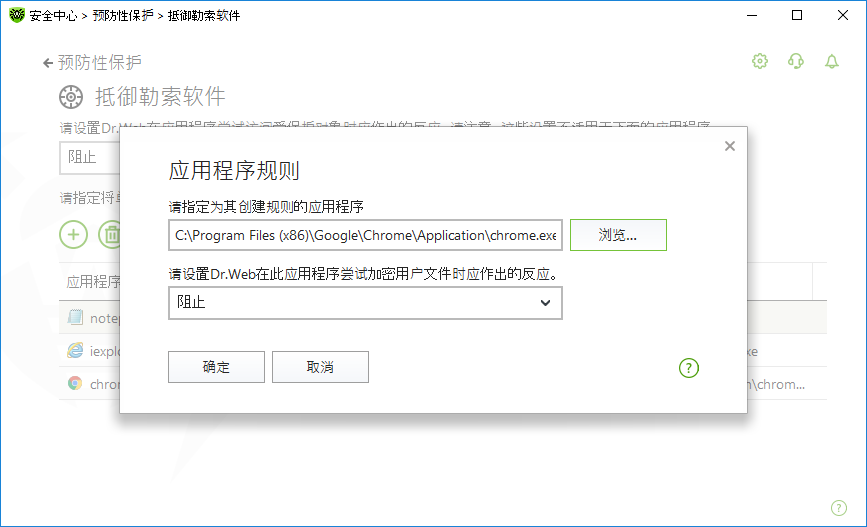Maximize the security center window

click(x=797, y=15)
